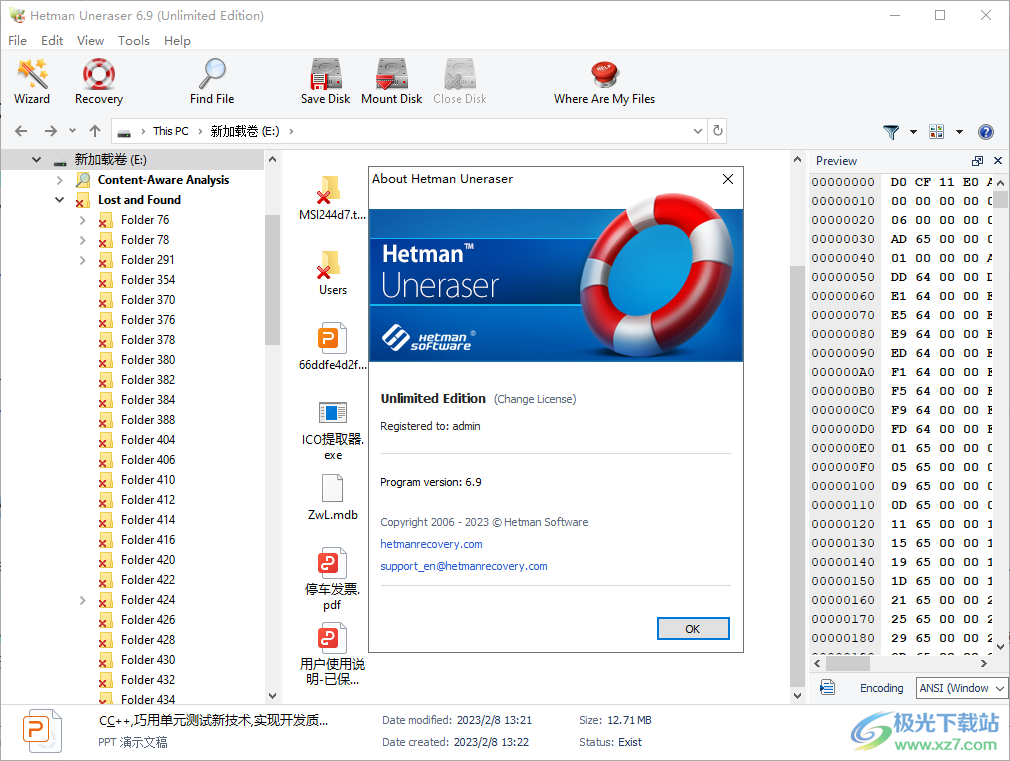This screenshot has height=761, width=1010.
Task: Open the hetmanrecovery.com website link
Action: click(431, 544)
